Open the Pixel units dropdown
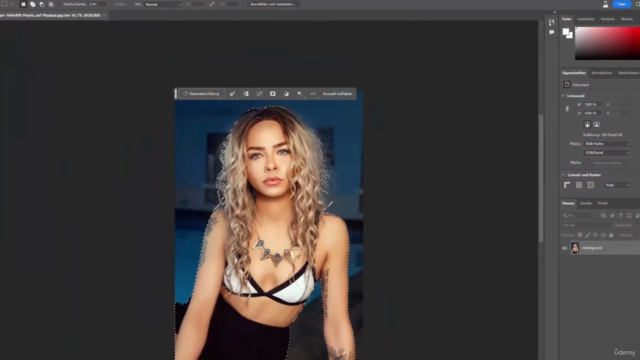The height and width of the screenshot is (360, 640). click(616, 185)
